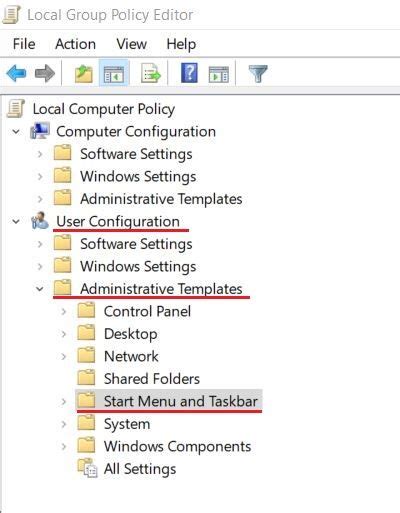Expand the Start Menu and Taskbar chevron
The image size is (400, 513).
coord(63,402)
